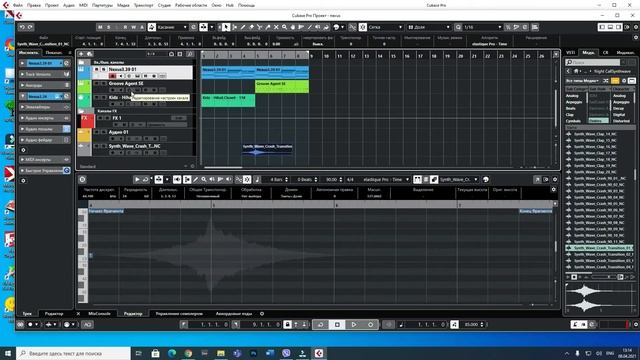
Task: Expand the Эквалайзеры inspector section
Action: tap(44, 107)
